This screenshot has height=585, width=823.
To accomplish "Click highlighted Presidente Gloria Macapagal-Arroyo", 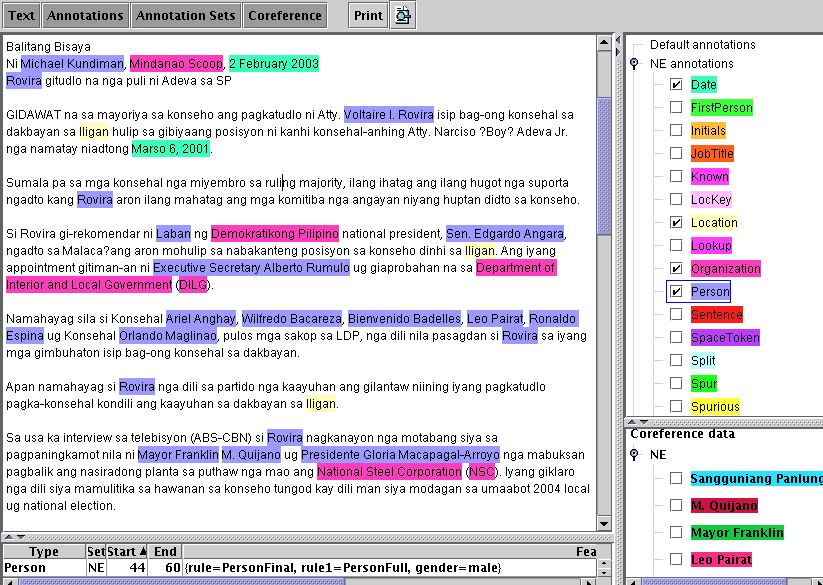I will 400,455.
